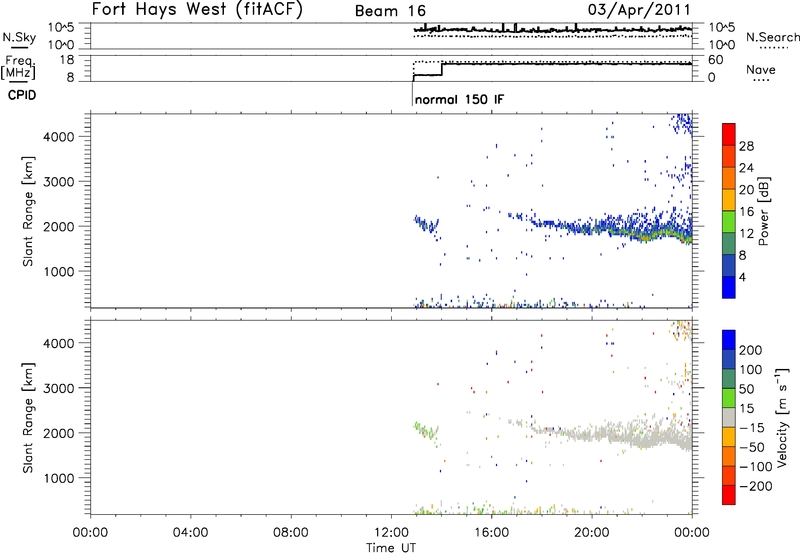Click the '3000' tick label in velocity panel
Image resolution: width=800 pixels, height=554 pixels.
tap(59, 388)
